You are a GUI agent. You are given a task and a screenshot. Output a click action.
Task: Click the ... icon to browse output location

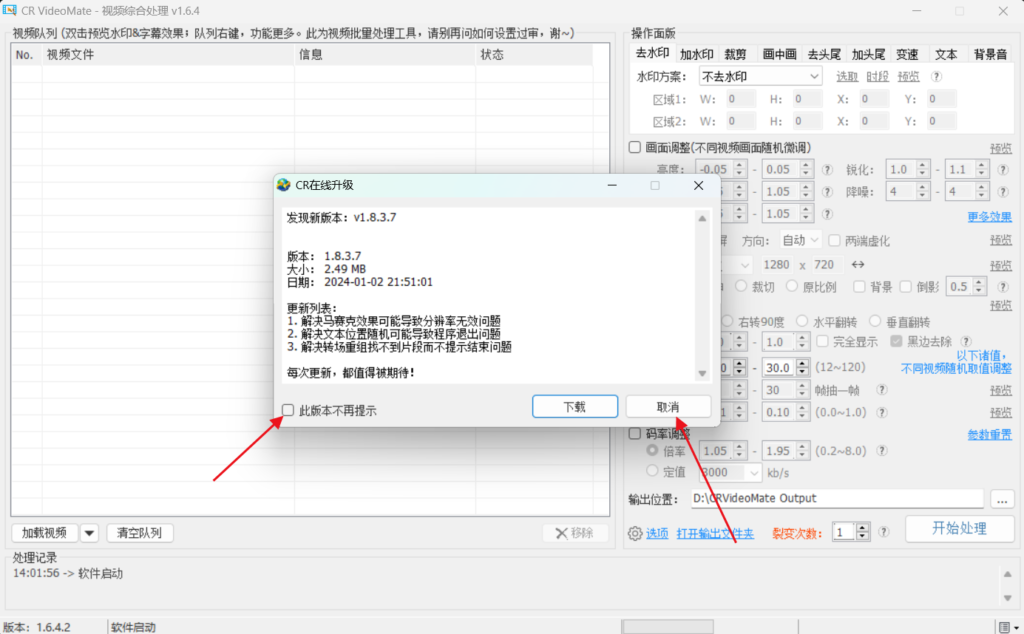coord(1000,499)
